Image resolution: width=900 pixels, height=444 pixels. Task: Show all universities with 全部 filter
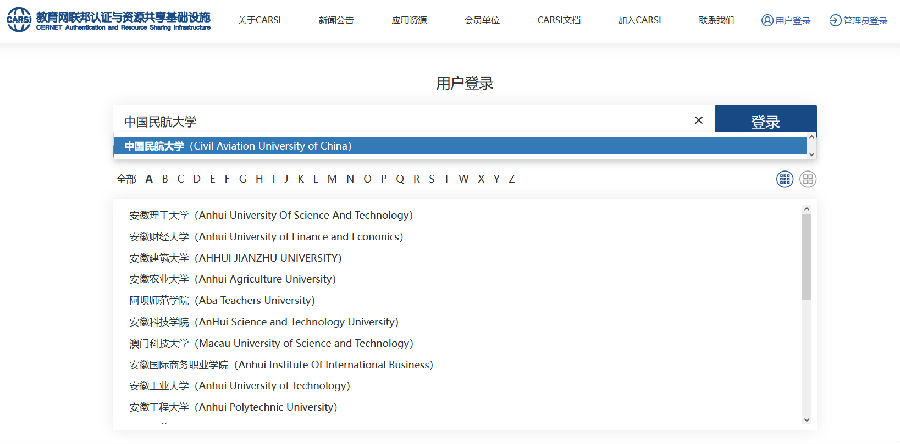(x=125, y=179)
